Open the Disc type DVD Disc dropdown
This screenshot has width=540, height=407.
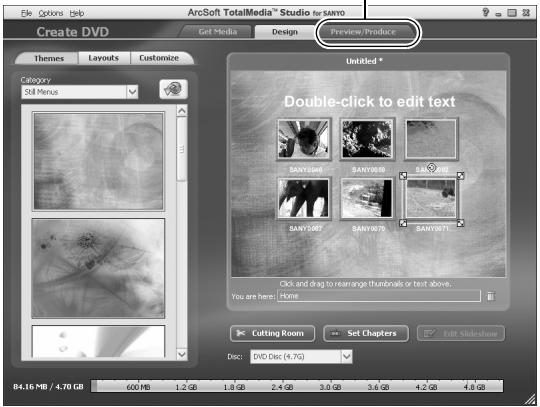coord(301,356)
